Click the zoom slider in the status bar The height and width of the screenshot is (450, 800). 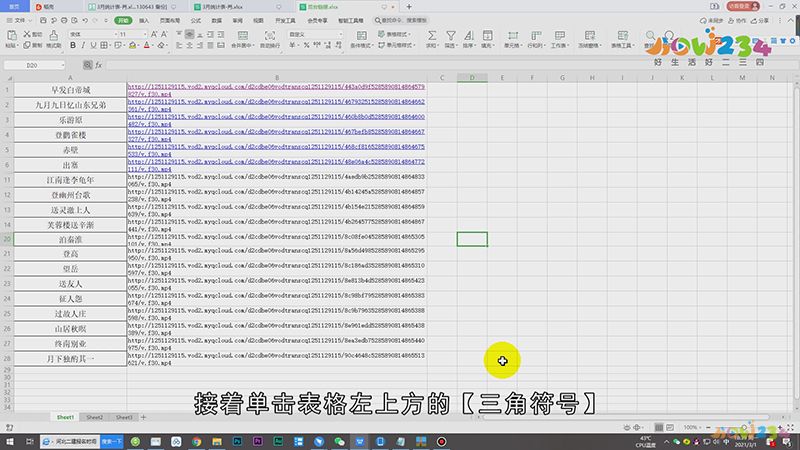pyautogui.click(x=744, y=428)
